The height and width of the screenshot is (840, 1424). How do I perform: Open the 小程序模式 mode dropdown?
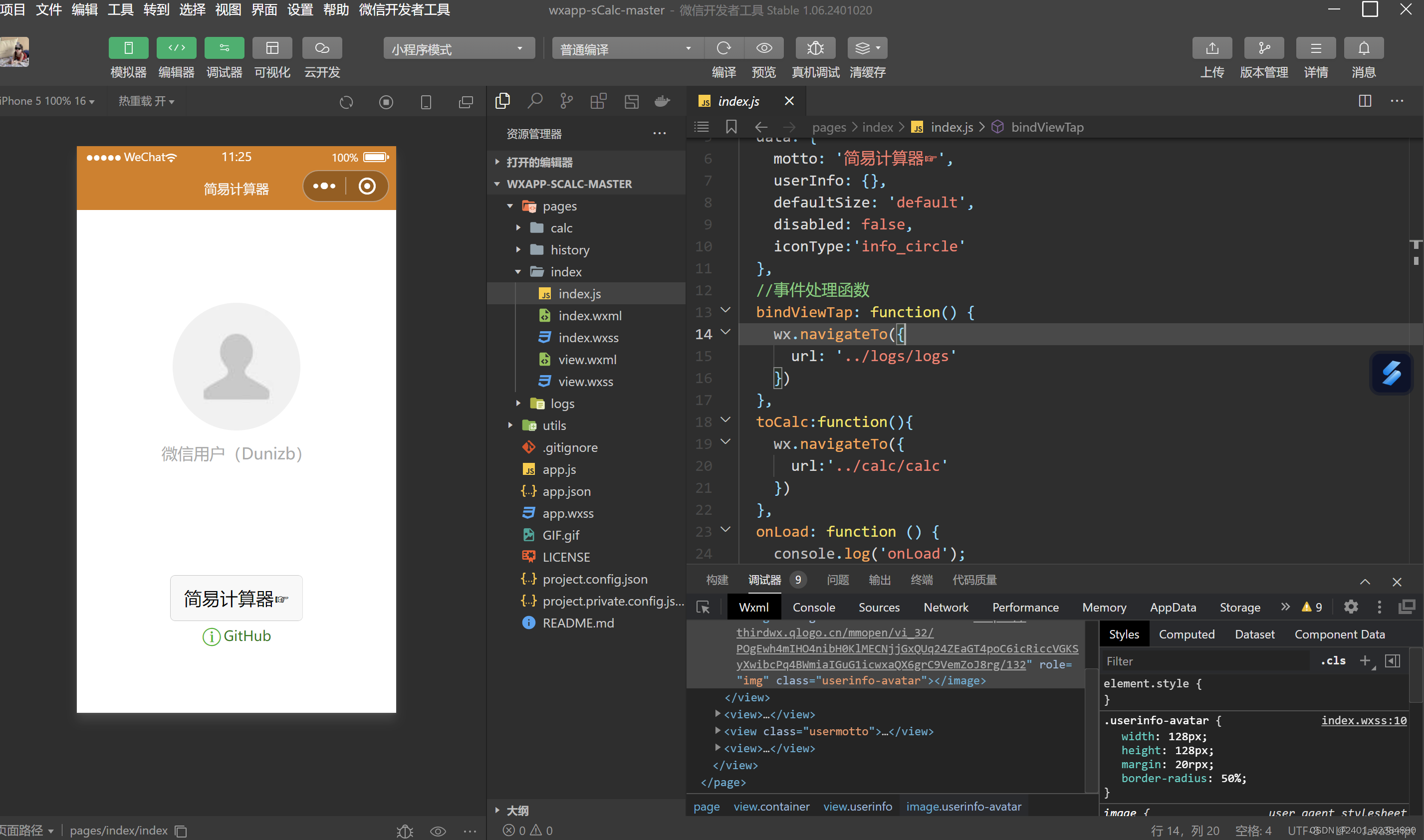tap(458, 49)
